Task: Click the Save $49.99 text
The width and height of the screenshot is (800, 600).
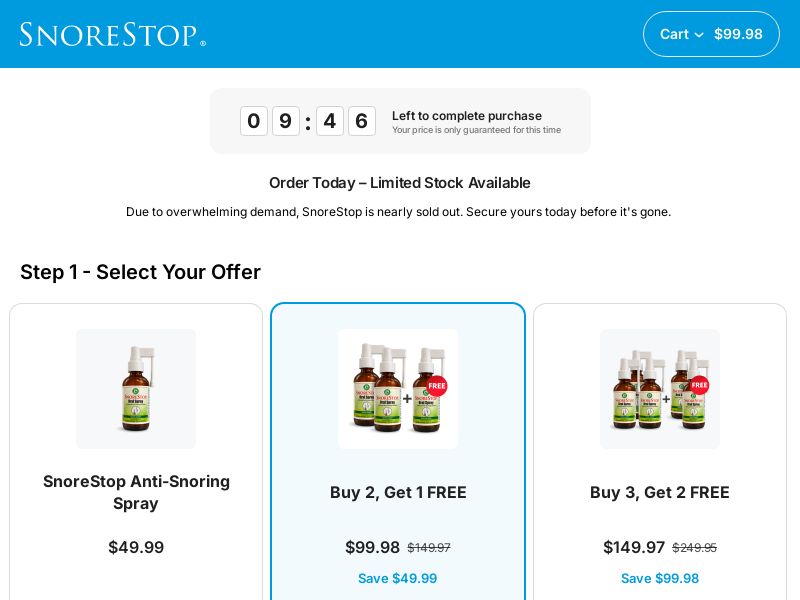Action: click(397, 578)
